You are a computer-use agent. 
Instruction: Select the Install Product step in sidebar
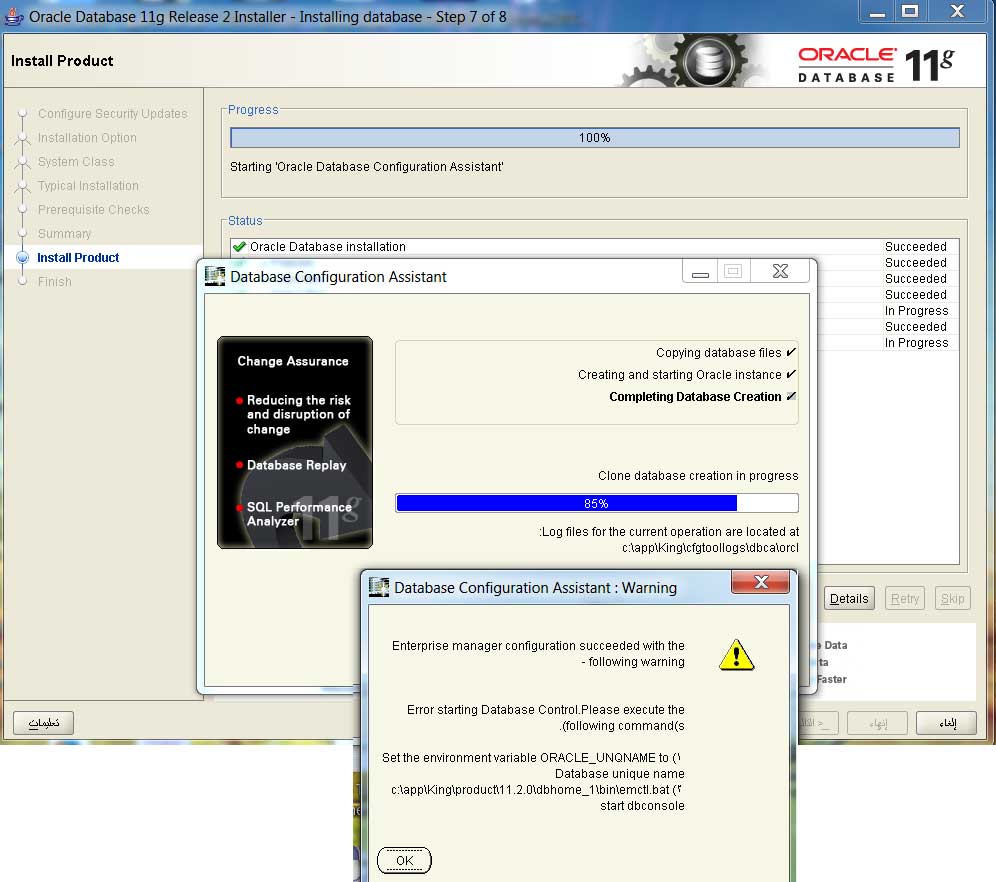coord(78,258)
